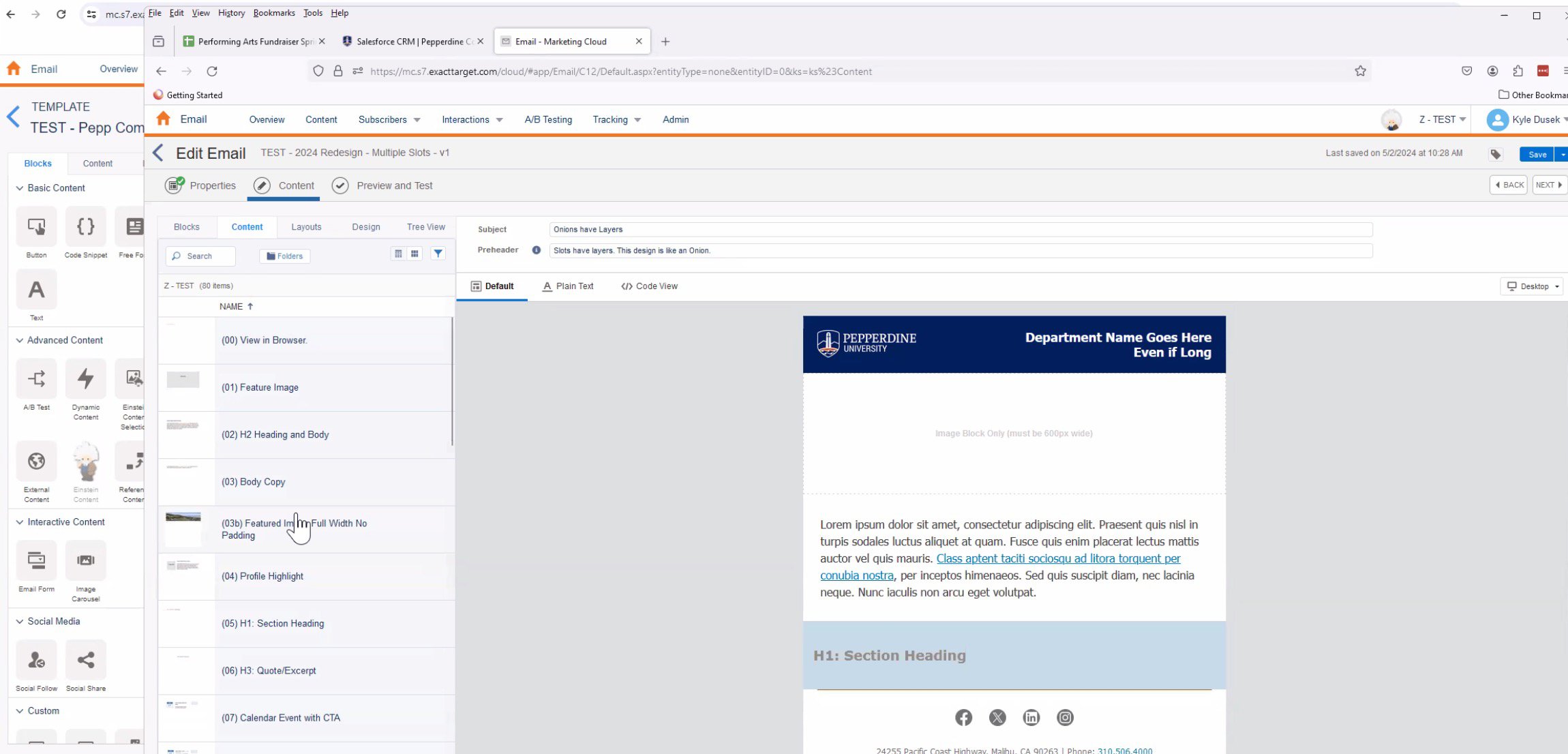The width and height of the screenshot is (1568, 754).
Task: Click the back chevron next to TEMPLATE
Action: pyautogui.click(x=13, y=117)
